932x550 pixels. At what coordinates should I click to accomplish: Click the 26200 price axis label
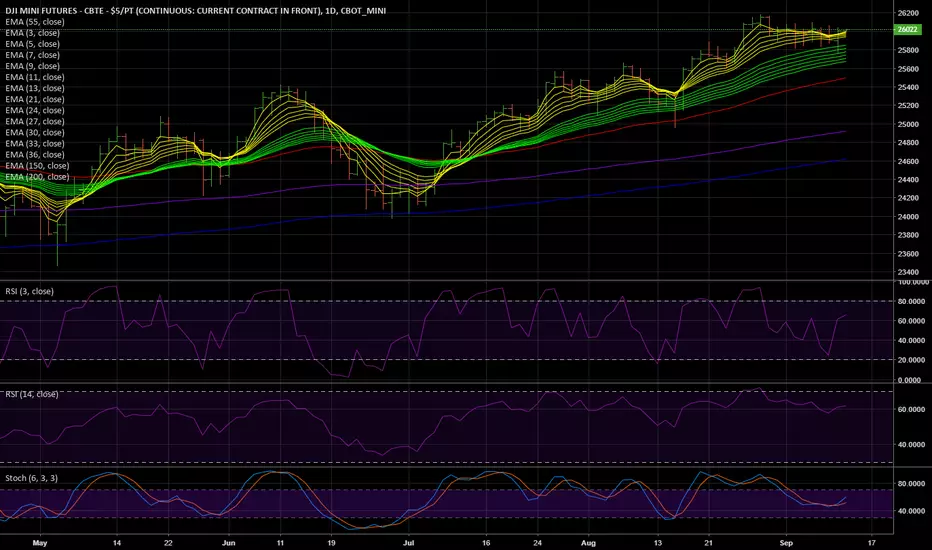(908, 13)
